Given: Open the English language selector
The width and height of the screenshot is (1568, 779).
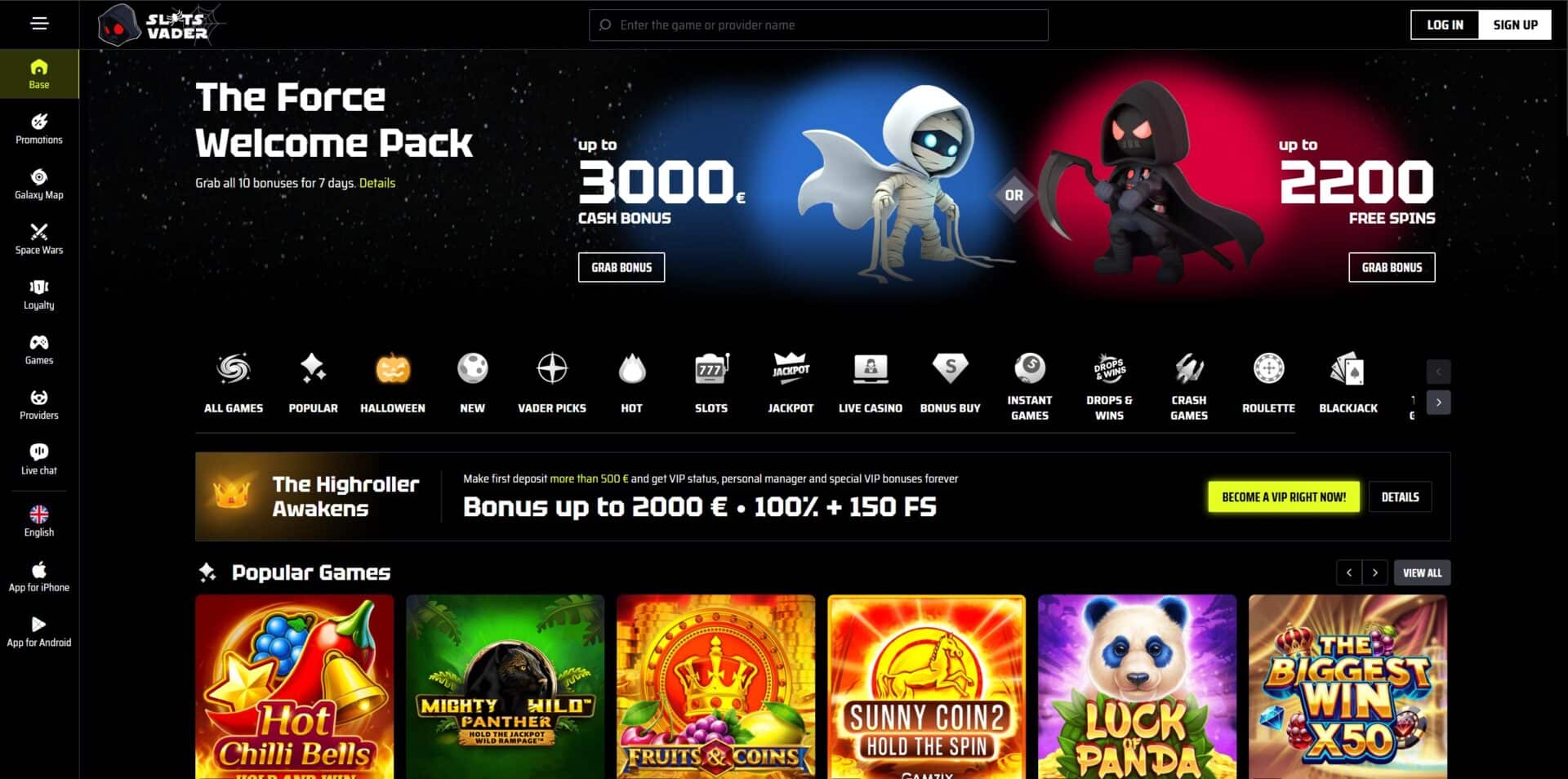Looking at the screenshot, I should [x=39, y=521].
